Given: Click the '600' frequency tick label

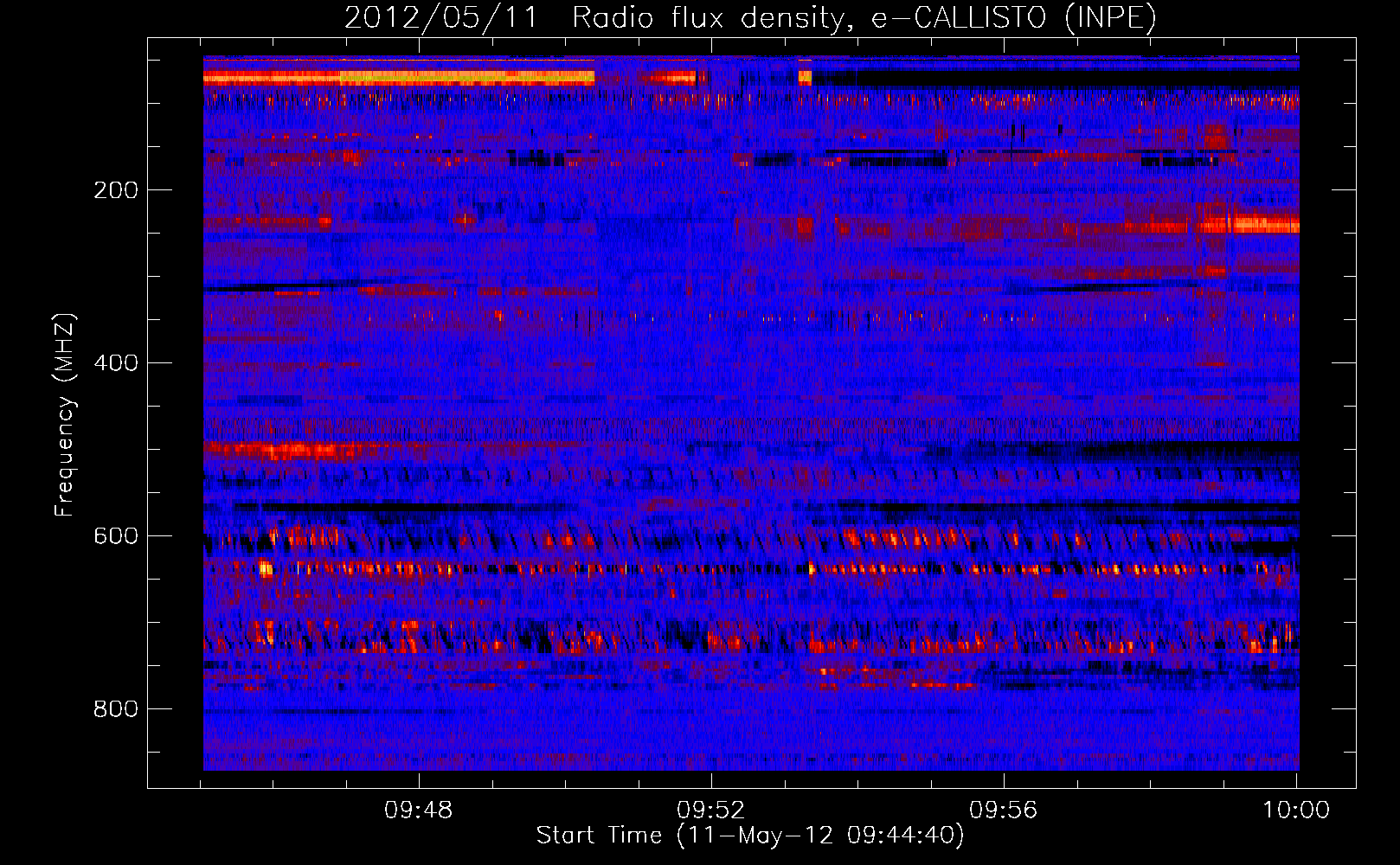Looking at the screenshot, I should [x=116, y=536].
